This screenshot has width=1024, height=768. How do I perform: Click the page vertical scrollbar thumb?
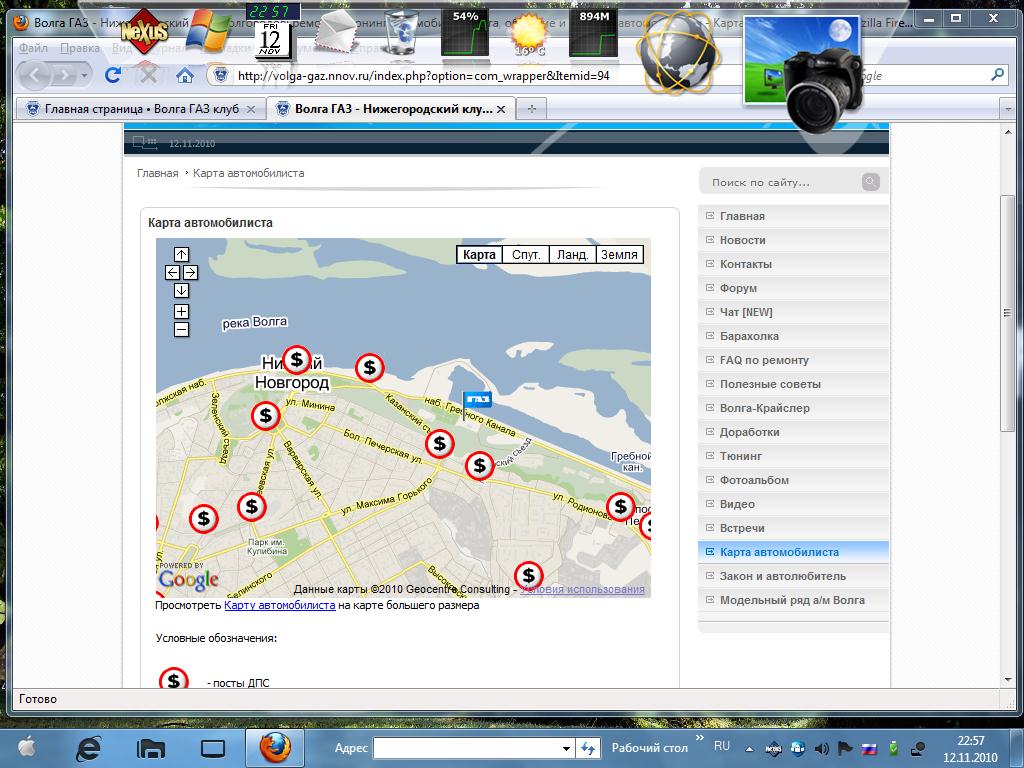tap(1008, 312)
